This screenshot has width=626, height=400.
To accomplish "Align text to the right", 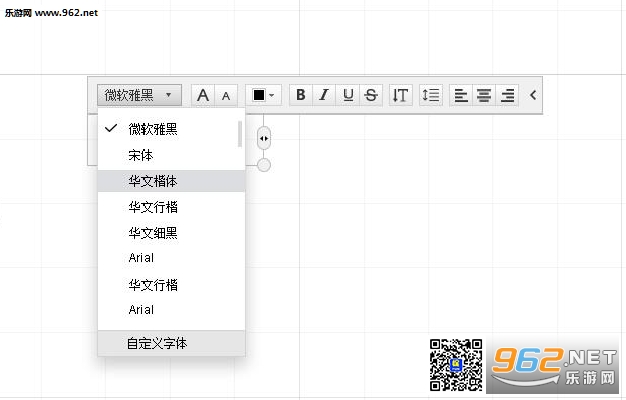I will (507, 95).
